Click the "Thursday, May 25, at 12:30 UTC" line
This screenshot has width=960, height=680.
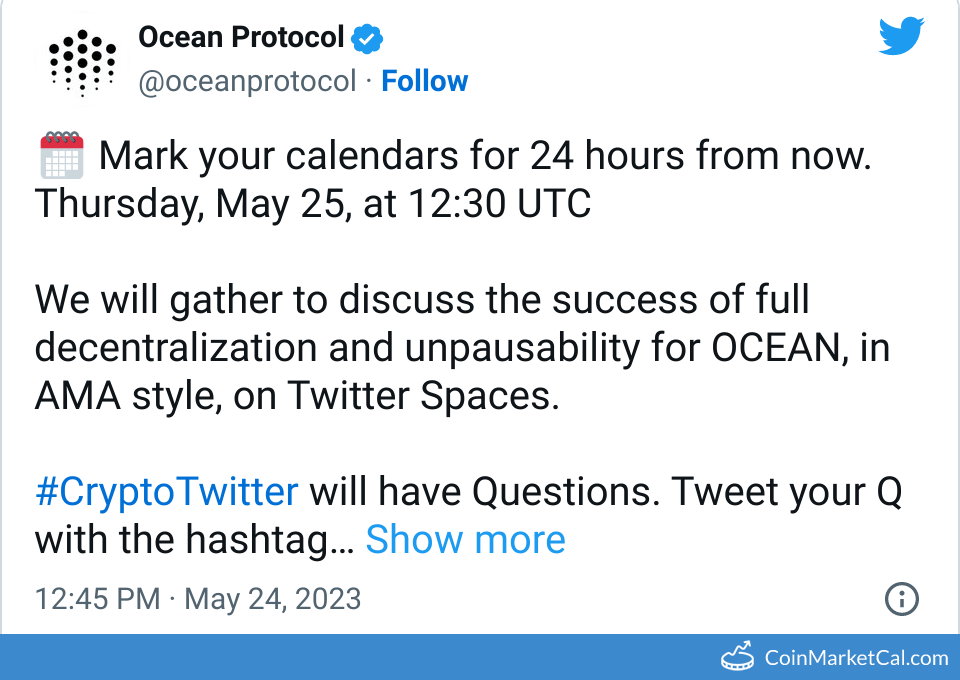313,205
